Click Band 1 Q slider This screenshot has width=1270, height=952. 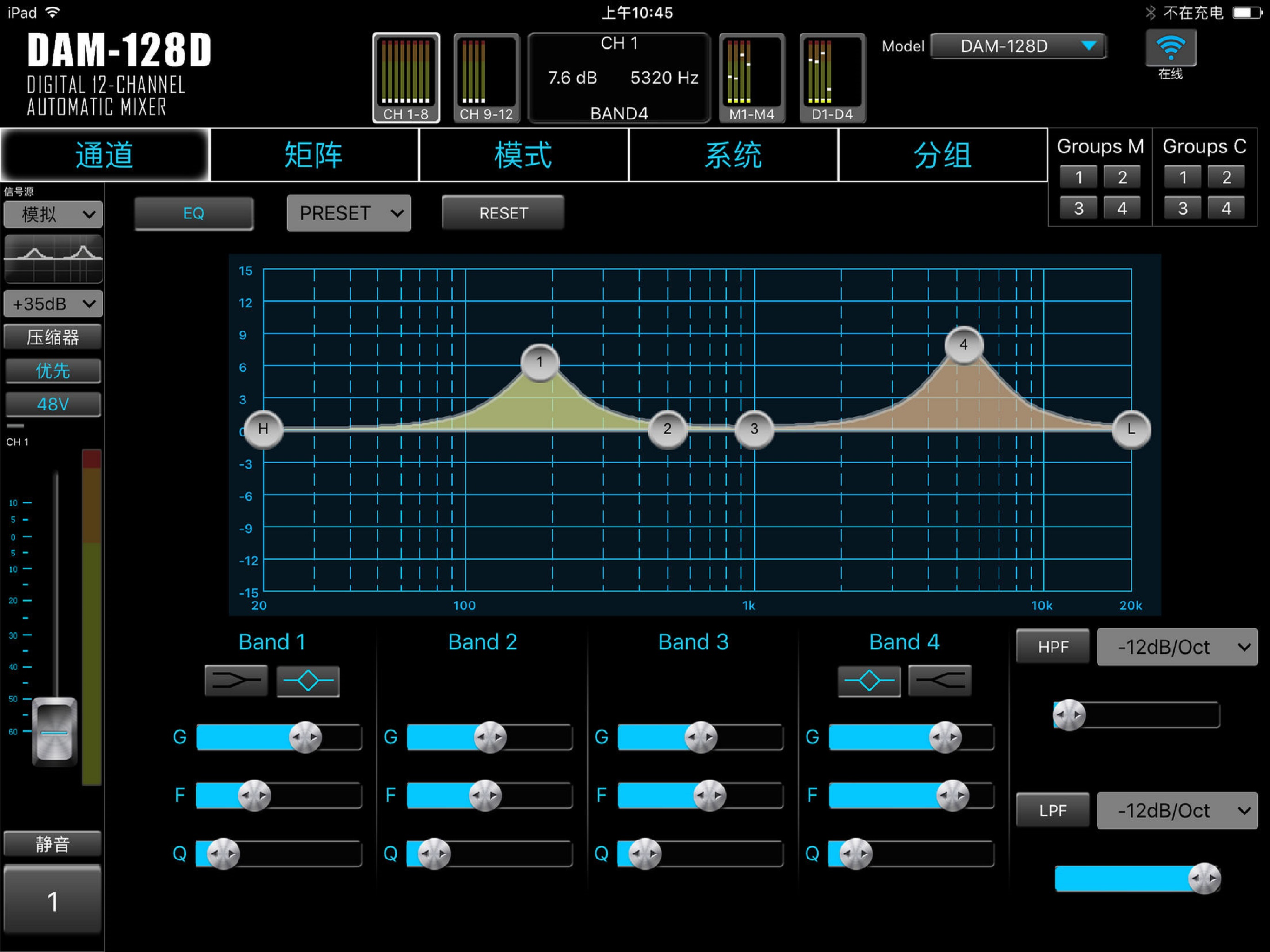[x=279, y=854]
